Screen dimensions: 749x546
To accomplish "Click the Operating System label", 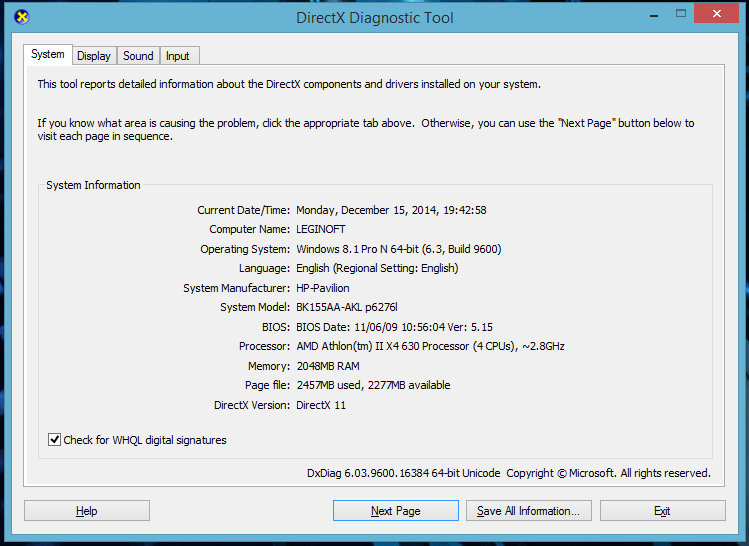I will pyautogui.click(x=245, y=249).
